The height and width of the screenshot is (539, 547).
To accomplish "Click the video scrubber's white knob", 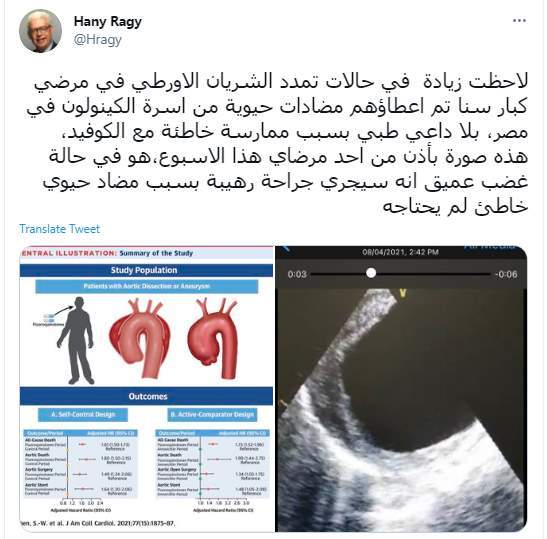I will click(x=371, y=273).
